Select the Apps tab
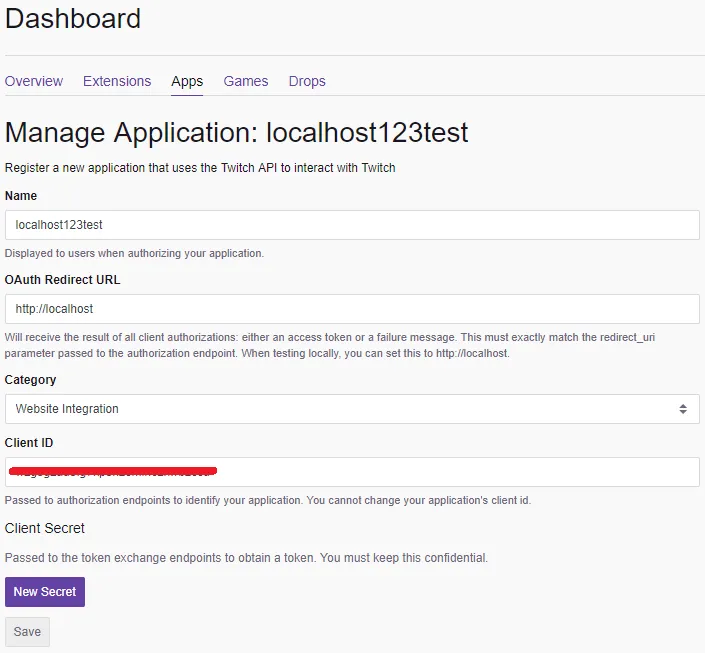 click(187, 81)
